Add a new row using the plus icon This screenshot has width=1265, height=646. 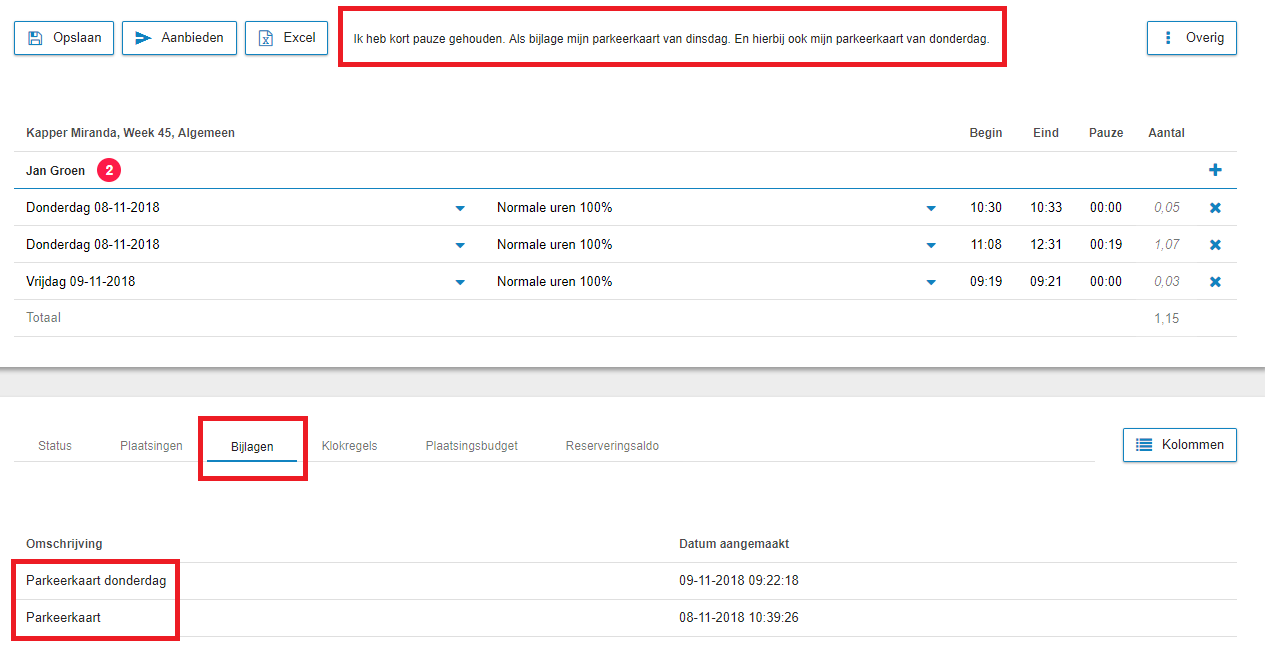click(x=1215, y=170)
